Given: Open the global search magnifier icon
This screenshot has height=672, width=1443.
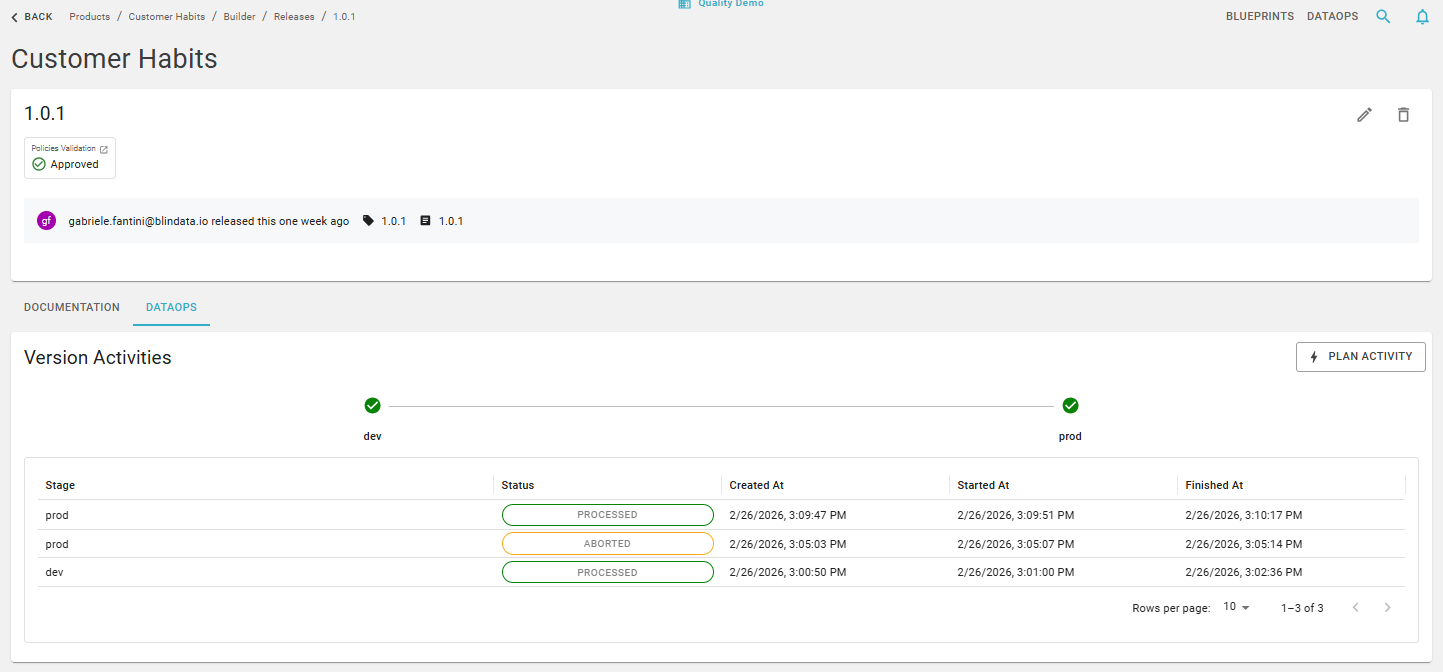Looking at the screenshot, I should (1383, 16).
